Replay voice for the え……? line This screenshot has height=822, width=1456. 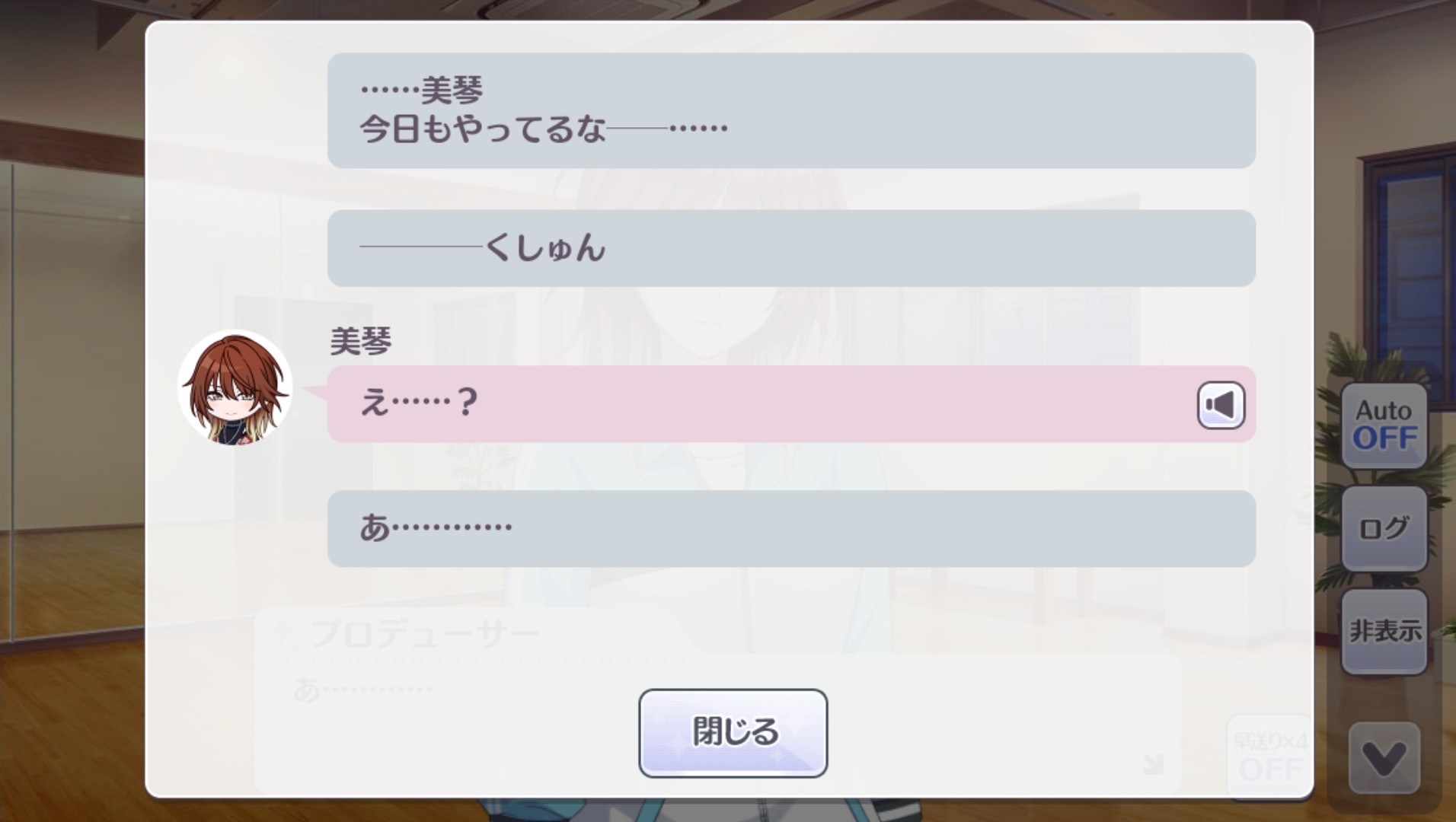click(x=1221, y=405)
